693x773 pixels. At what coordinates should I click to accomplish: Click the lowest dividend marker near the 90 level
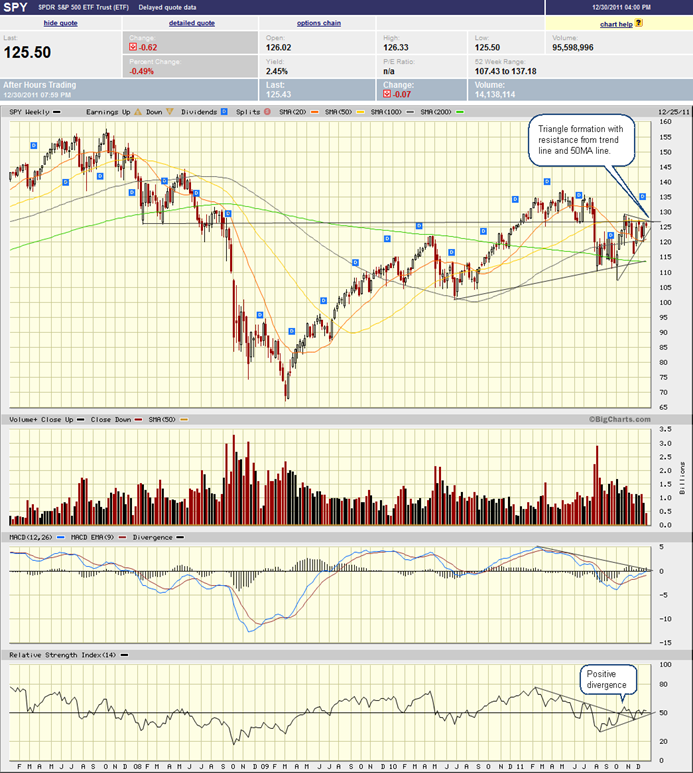pos(292,331)
